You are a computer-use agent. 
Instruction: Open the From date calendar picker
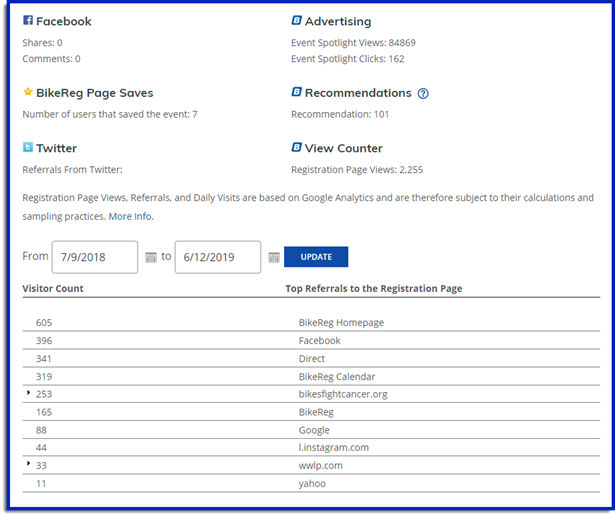[151, 257]
